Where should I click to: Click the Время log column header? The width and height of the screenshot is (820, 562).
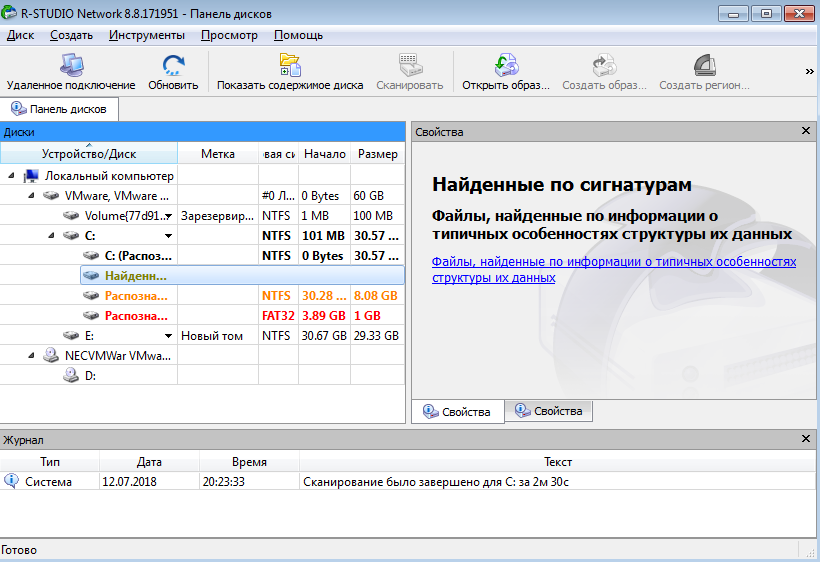(249, 462)
